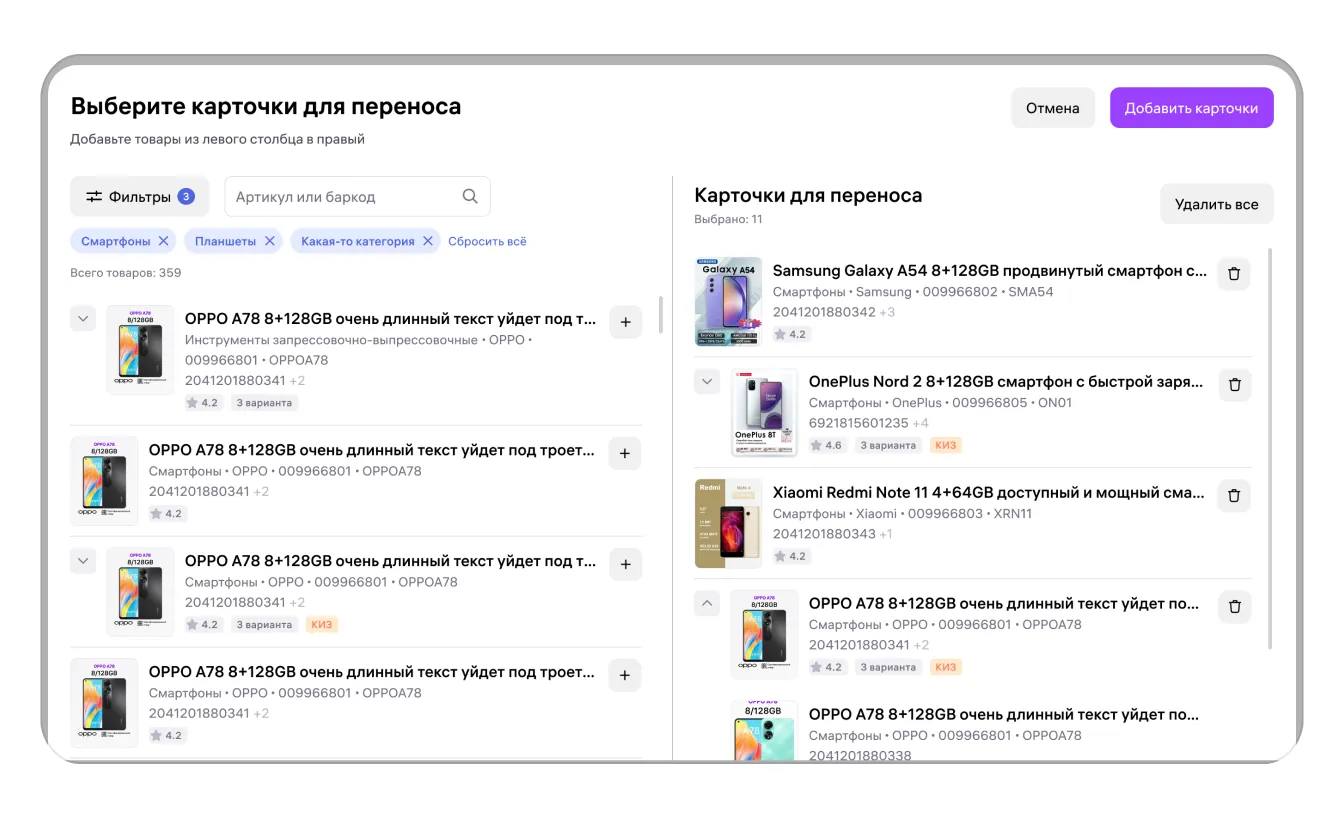The width and height of the screenshot is (1344, 818).
Task: Click the КИЗ badge on OnePlus Nord 2
Action: 946,445
